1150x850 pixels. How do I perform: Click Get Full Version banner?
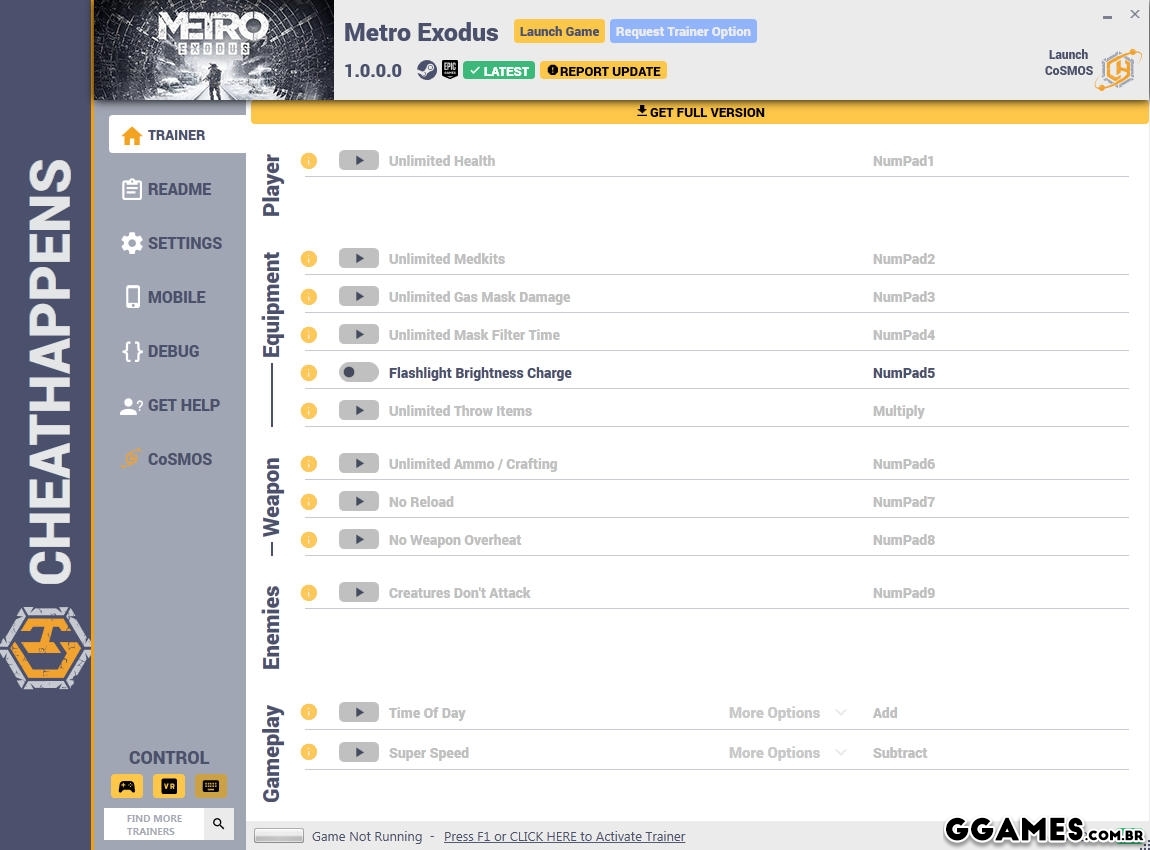700,112
